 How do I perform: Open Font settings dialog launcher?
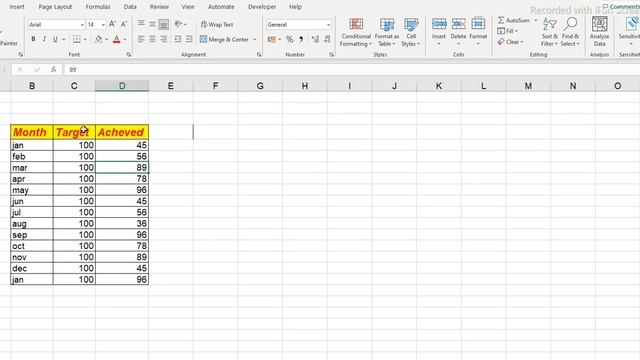pyautogui.click(x=129, y=54)
